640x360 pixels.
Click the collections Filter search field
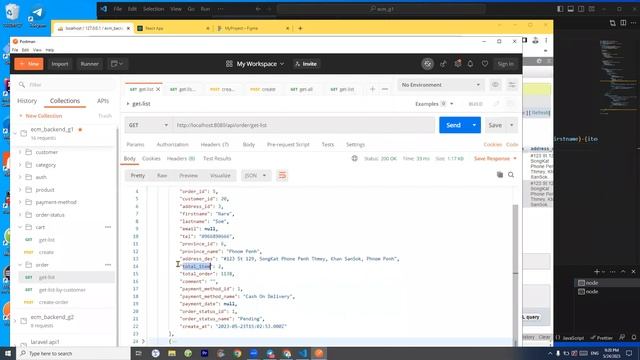(67, 84)
